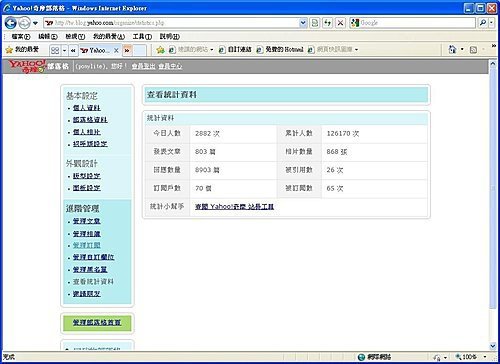This screenshot has width=500, height=364.
Task: Click the RSS feeds icon in command bar
Action: pos(473,50)
